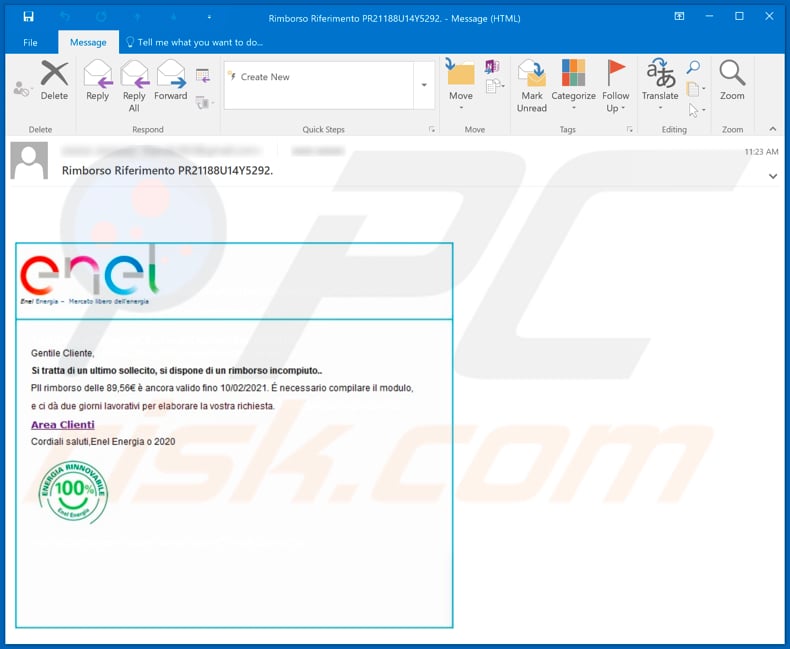790x649 pixels.
Task: Open Tags dialog launcher
Action: coord(629,129)
